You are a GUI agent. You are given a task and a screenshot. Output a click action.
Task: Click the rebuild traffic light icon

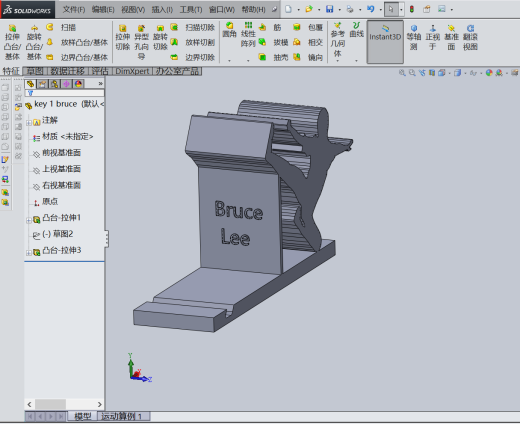coord(412,9)
